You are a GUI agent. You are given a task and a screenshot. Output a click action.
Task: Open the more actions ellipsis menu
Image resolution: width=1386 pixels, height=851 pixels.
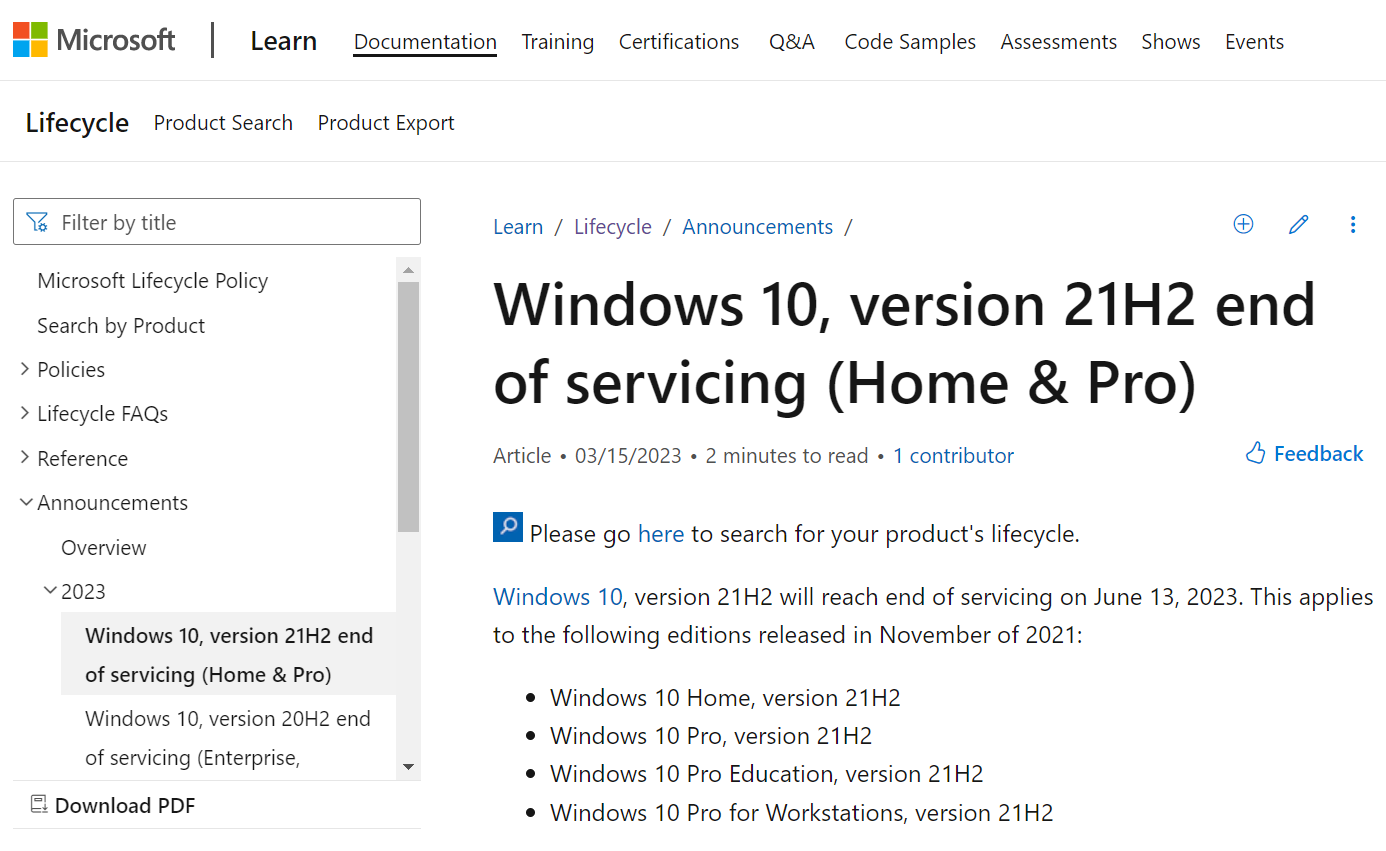(x=1353, y=224)
